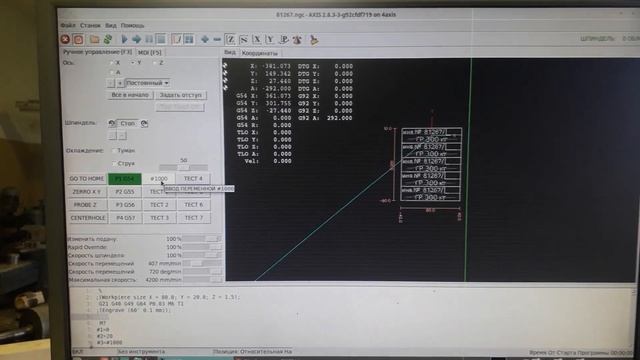The image size is (640, 360).
Task: Select Z axis radio button
Action: 155,63
